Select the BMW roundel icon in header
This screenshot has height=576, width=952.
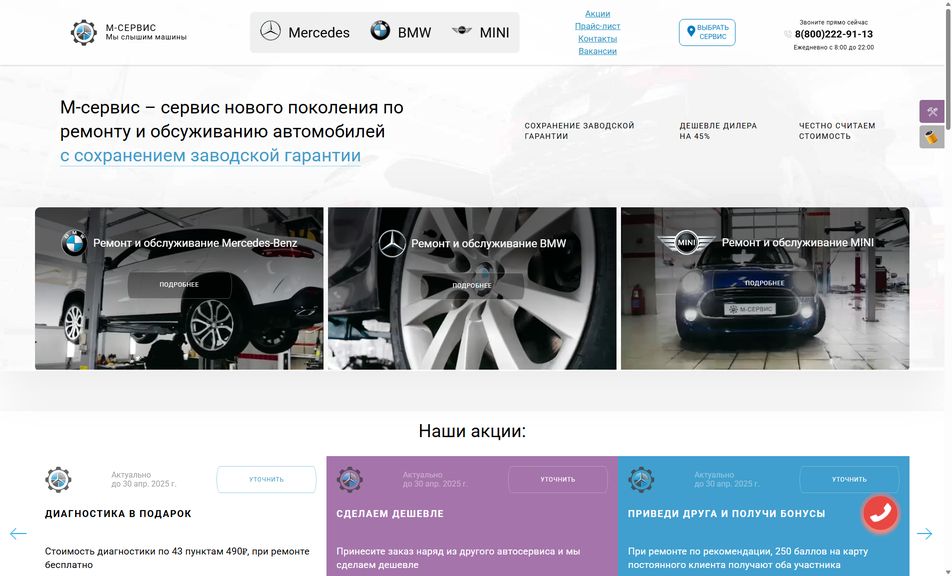[x=380, y=30]
